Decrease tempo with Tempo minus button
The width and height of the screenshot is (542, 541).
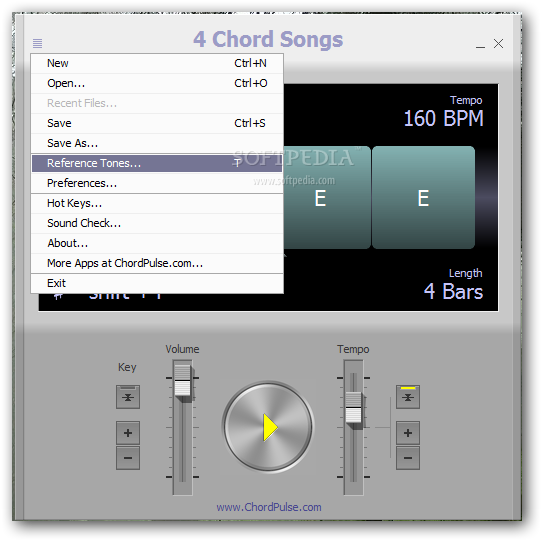click(408, 458)
